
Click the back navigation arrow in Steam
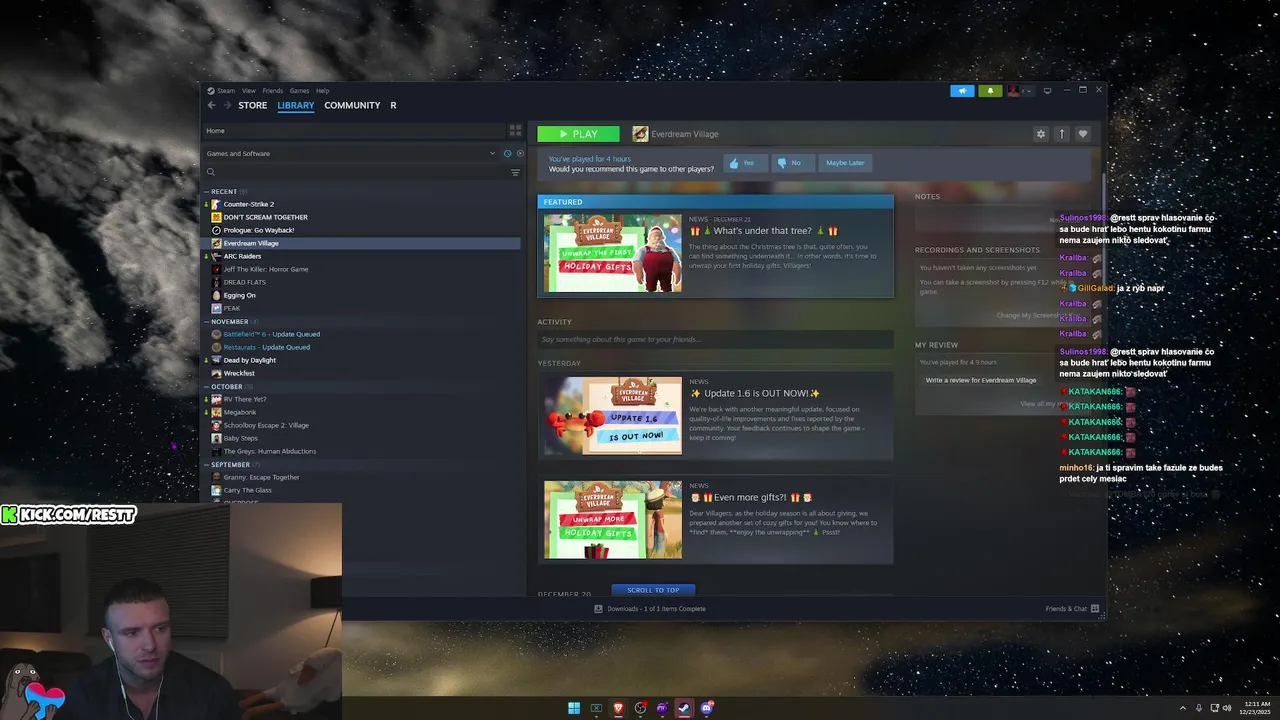pyautogui.click(x=211, y=105)
